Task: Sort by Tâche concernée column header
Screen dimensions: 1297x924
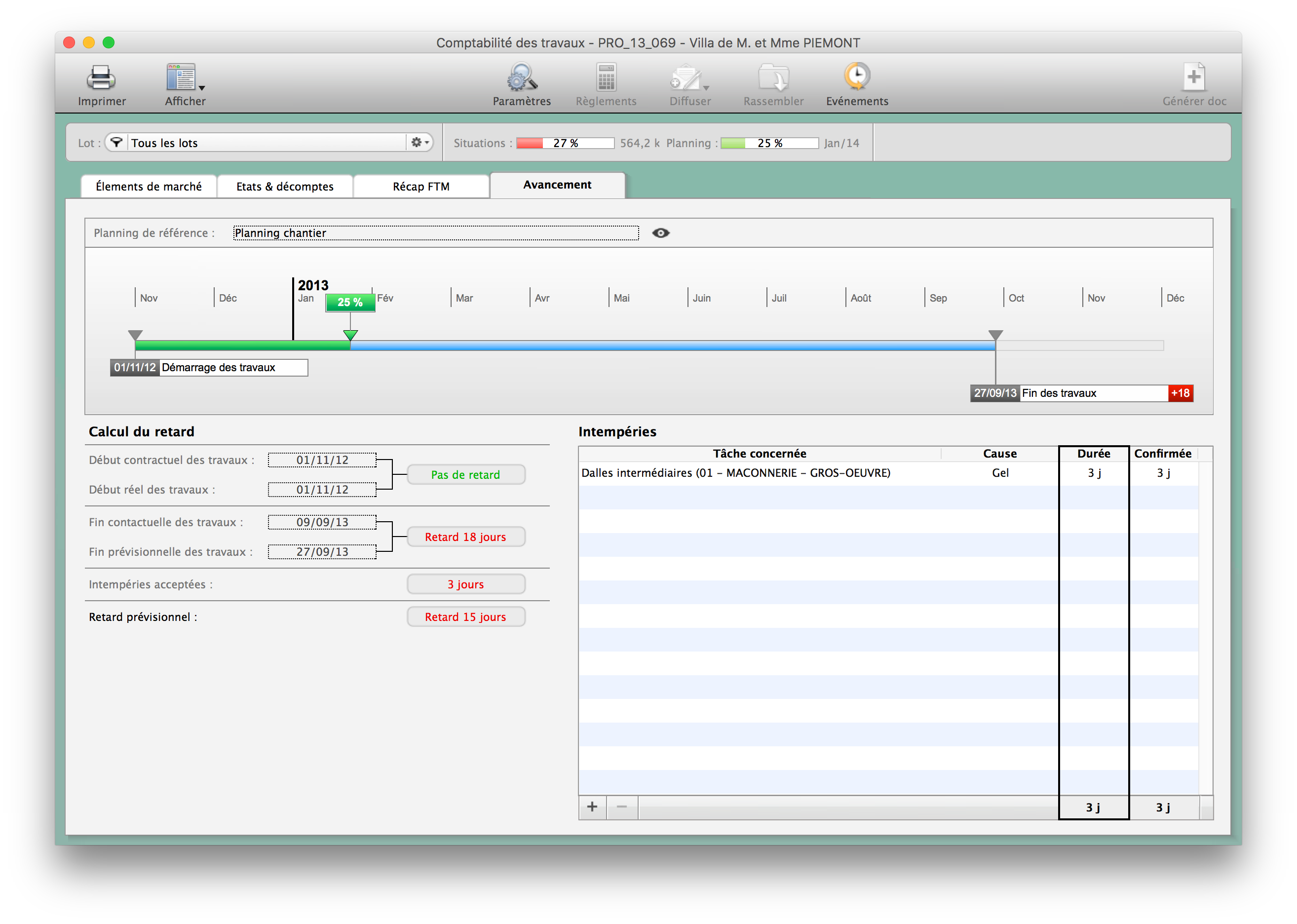Action: (x=760, y=454)
